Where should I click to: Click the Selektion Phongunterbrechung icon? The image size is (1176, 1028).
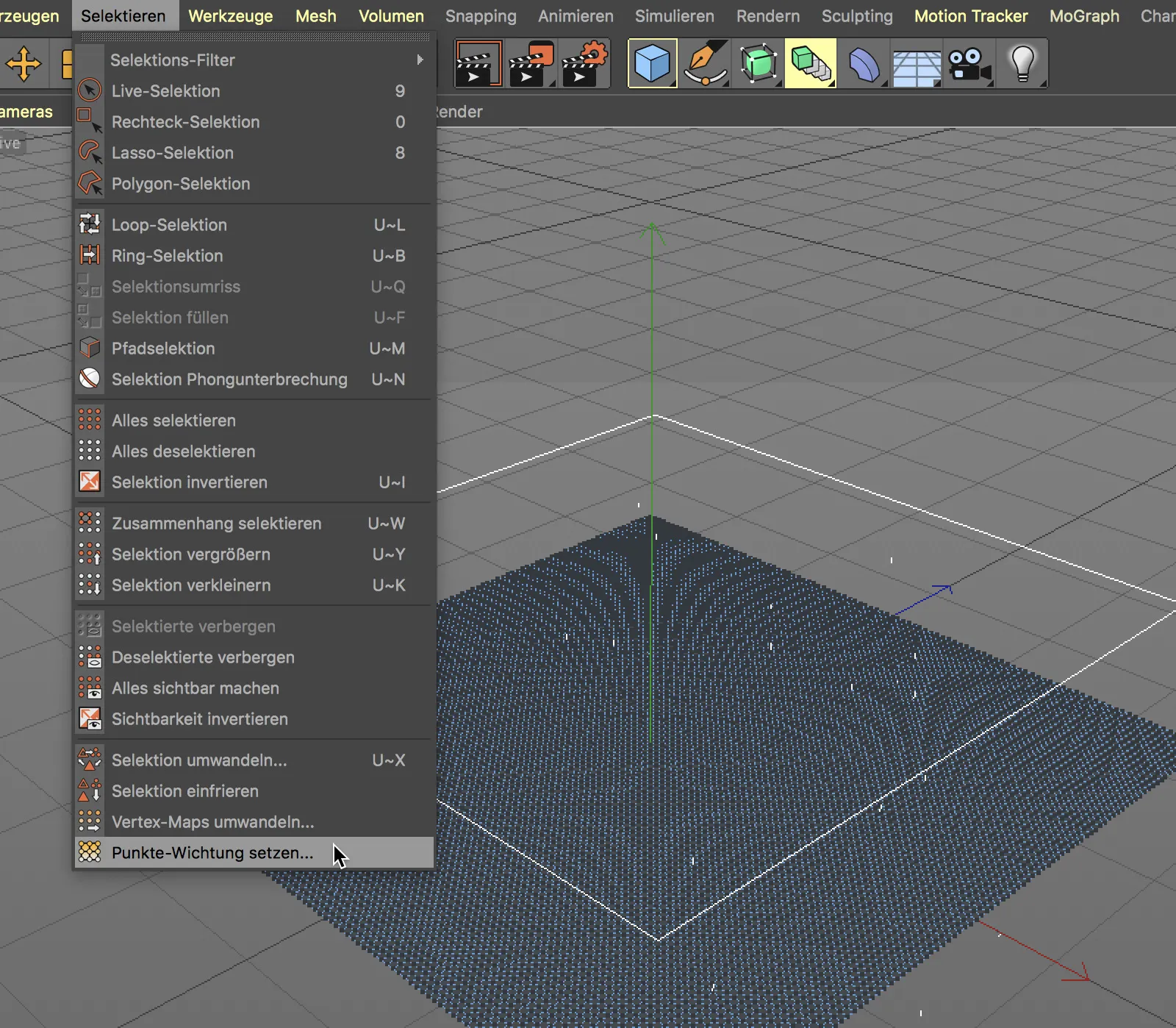[x=90, y=379]
